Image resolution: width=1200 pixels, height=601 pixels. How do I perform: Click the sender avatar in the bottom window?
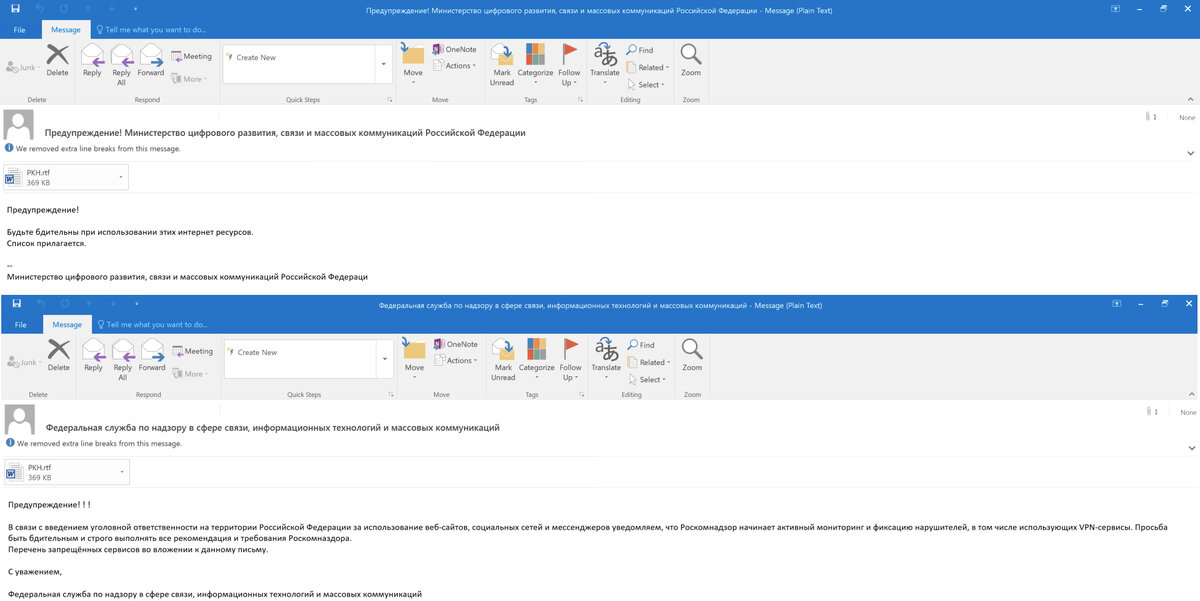[x=19, y=419]
